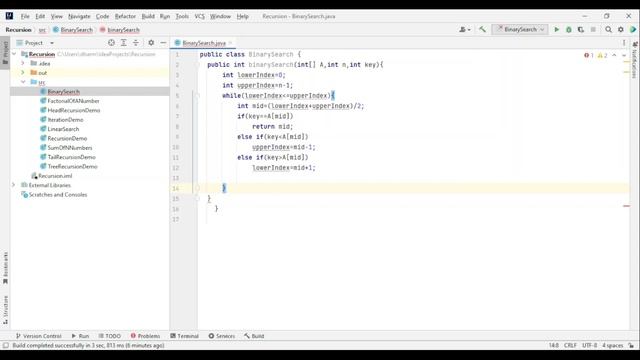Hide the Project tool window

coord(163,42)
